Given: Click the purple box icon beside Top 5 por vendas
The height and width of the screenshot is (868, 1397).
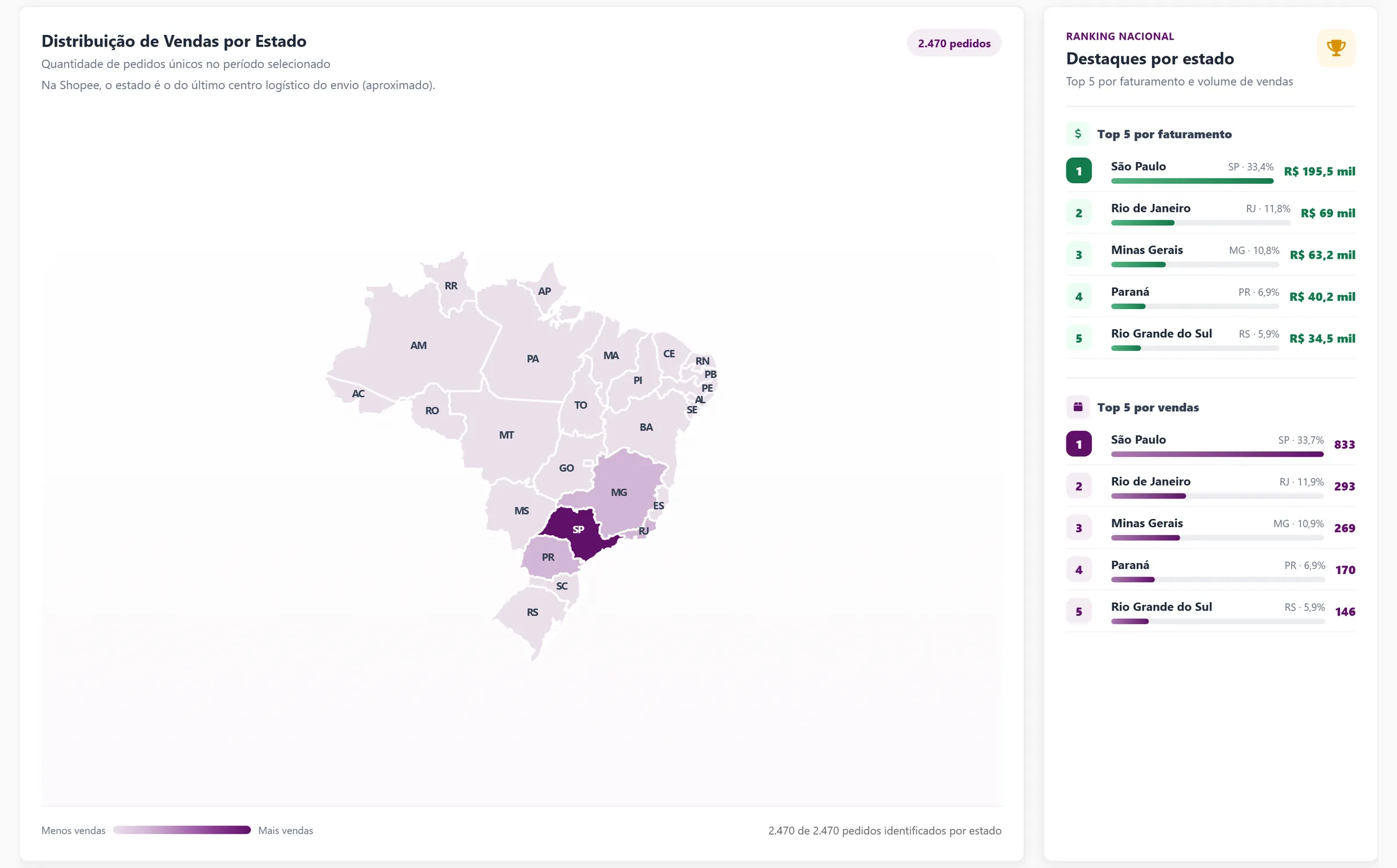Looking at the screenshot, I should pyautogui.click(x=1078, y=407).
